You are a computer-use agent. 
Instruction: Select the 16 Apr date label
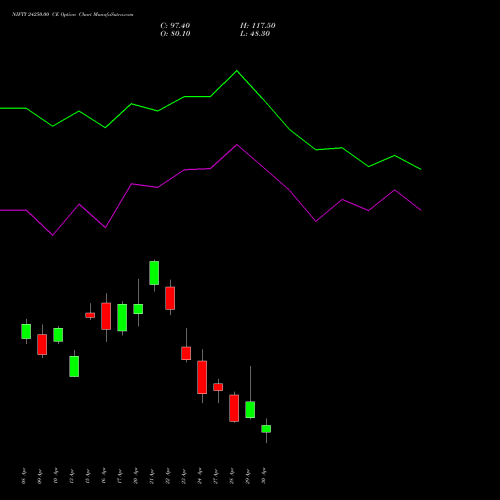point(103,476)
